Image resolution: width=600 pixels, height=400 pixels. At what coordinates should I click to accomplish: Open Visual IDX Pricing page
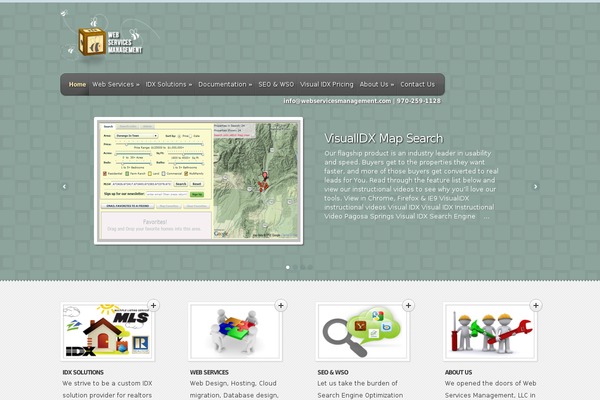pos(326,84)
